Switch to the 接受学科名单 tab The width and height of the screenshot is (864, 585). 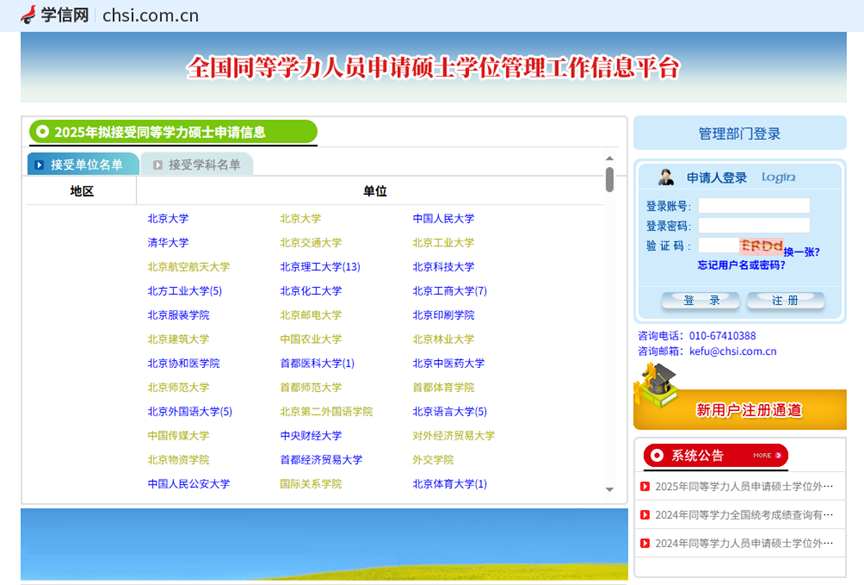pyautogui.click(x=197, y=164)
